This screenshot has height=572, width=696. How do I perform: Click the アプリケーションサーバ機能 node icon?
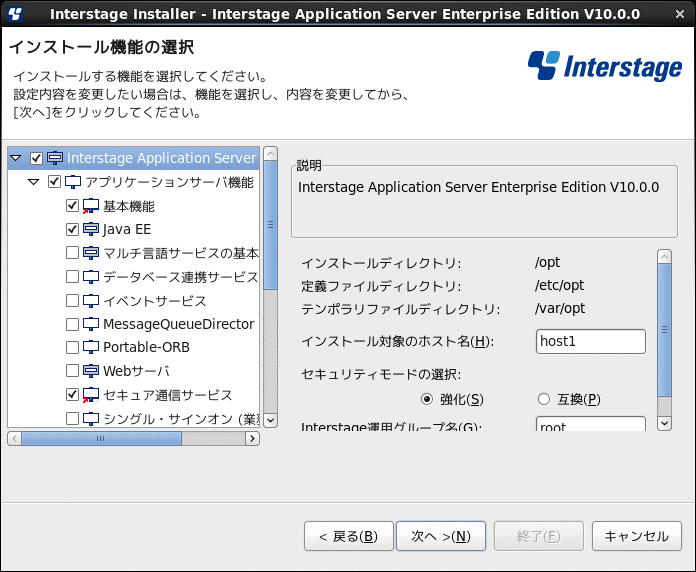pyautogui.click(x=73, y=182)
